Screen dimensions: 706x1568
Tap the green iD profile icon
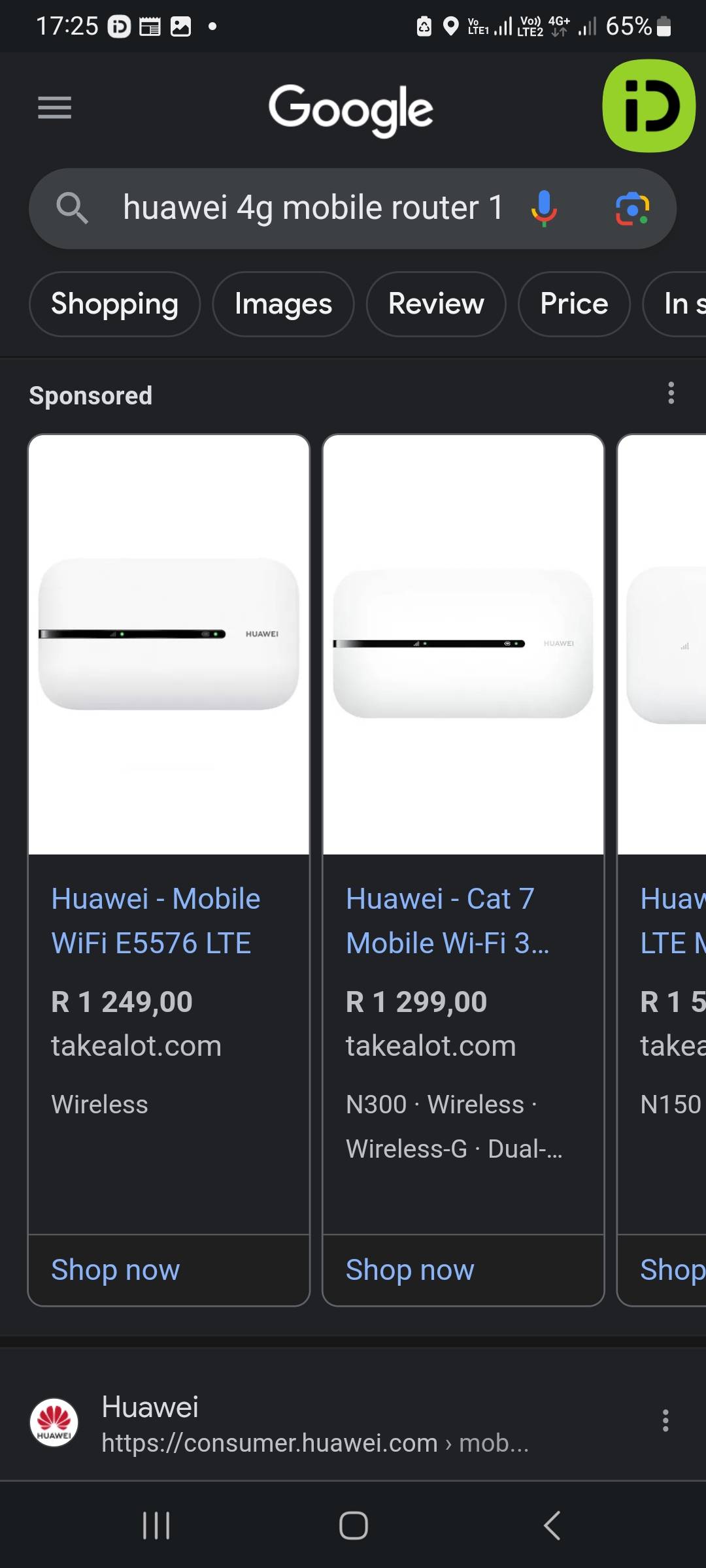(x=648, y=106)
